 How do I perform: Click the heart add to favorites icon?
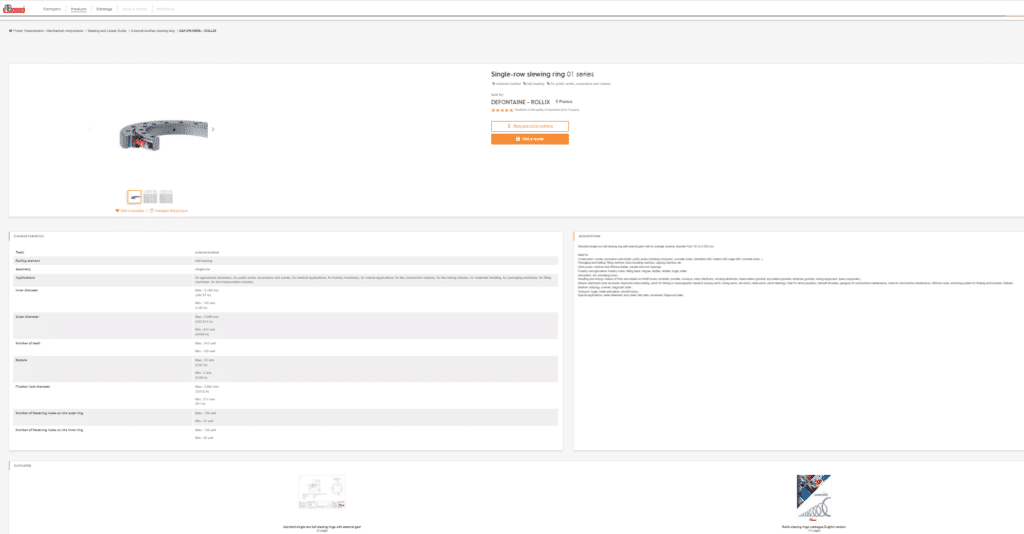point(118,211)
